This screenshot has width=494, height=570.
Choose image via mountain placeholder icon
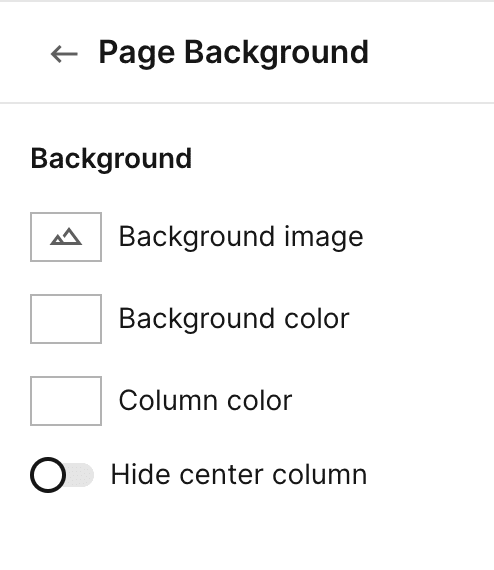click(x=66, y=237)
